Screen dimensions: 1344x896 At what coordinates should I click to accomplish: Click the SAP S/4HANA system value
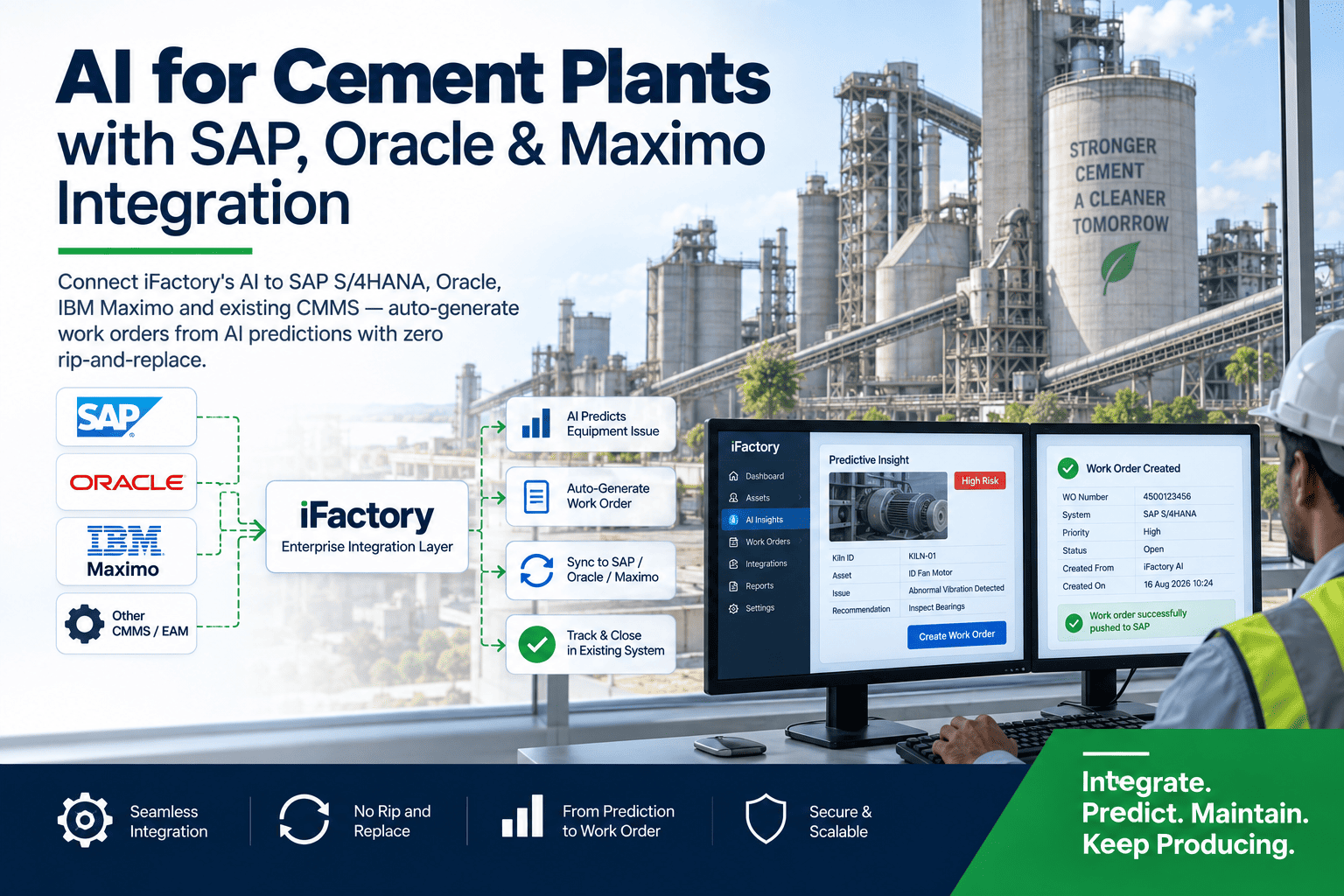tap(1170, 514)
